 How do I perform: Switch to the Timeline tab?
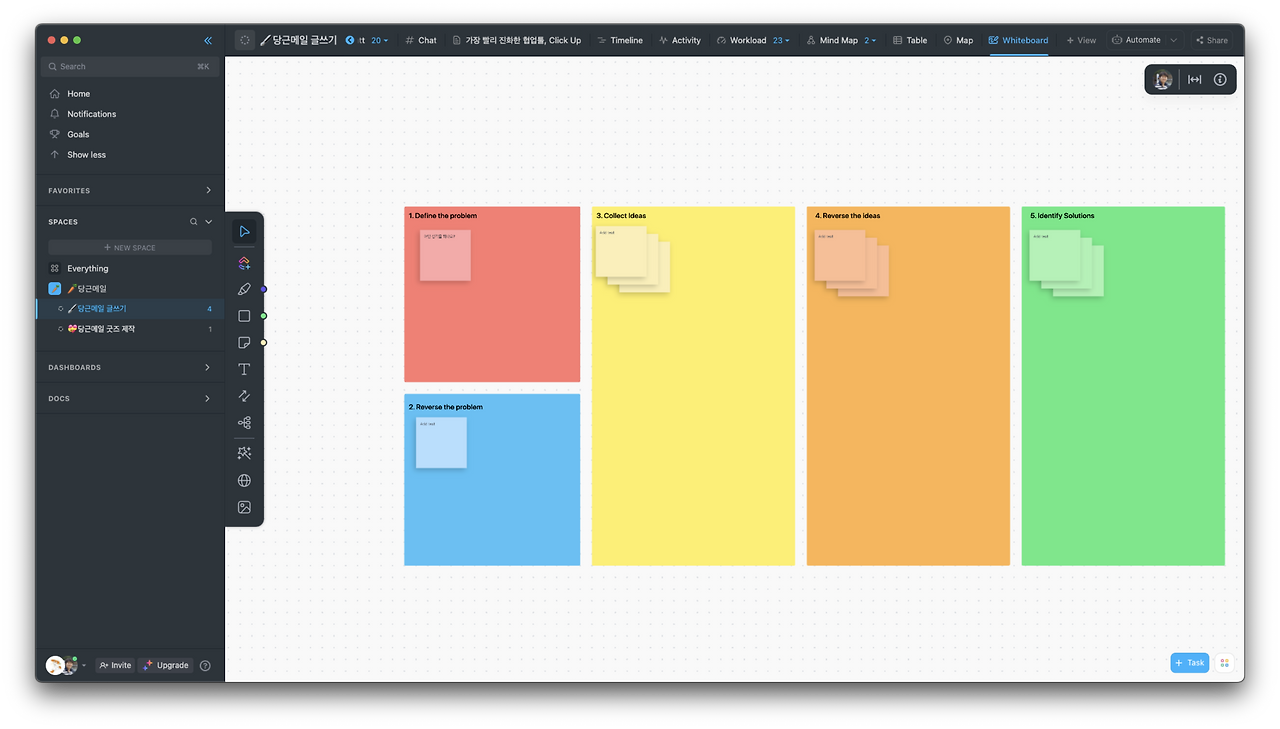pyautogui.click(x=620, y=41)
